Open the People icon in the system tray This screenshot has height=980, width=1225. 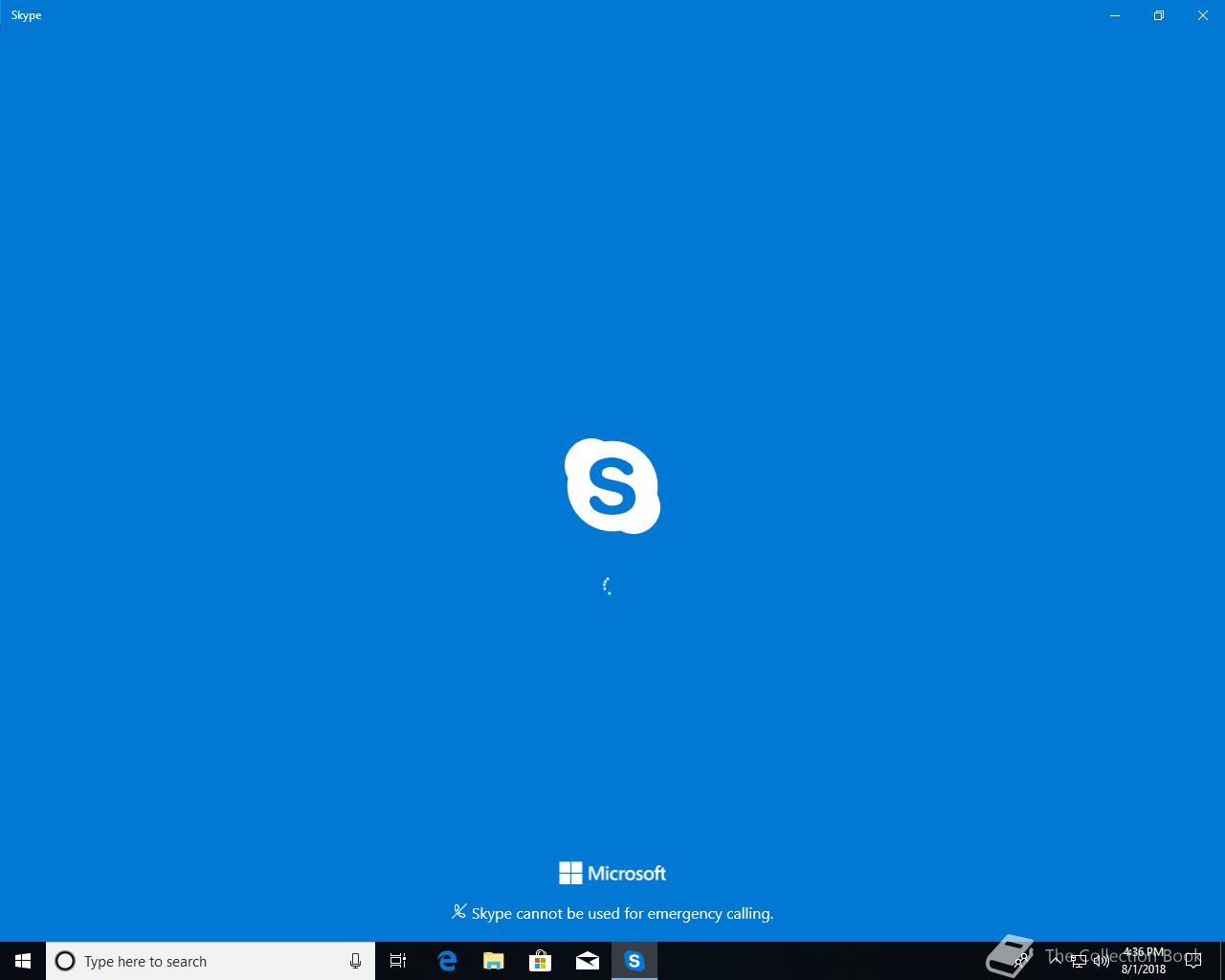pyautogui.click(x=1021, y=960)
